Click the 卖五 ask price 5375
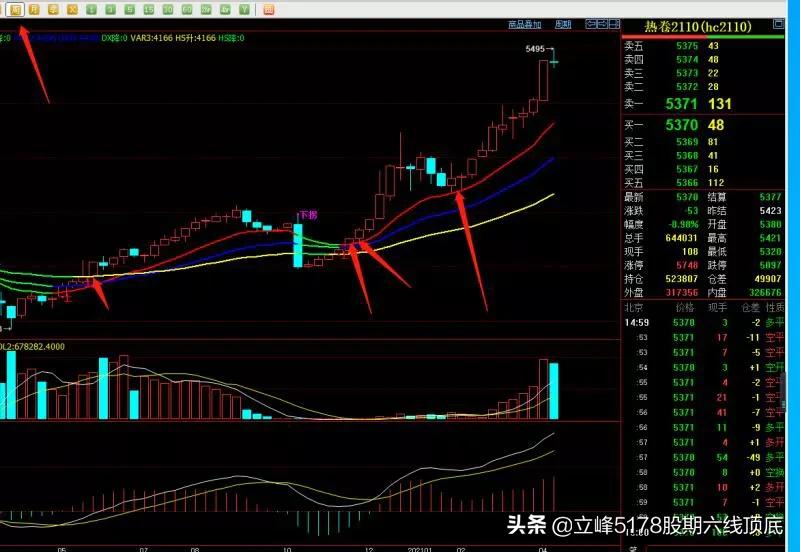This screenshot has height=552, width=800. coord(687,46)
